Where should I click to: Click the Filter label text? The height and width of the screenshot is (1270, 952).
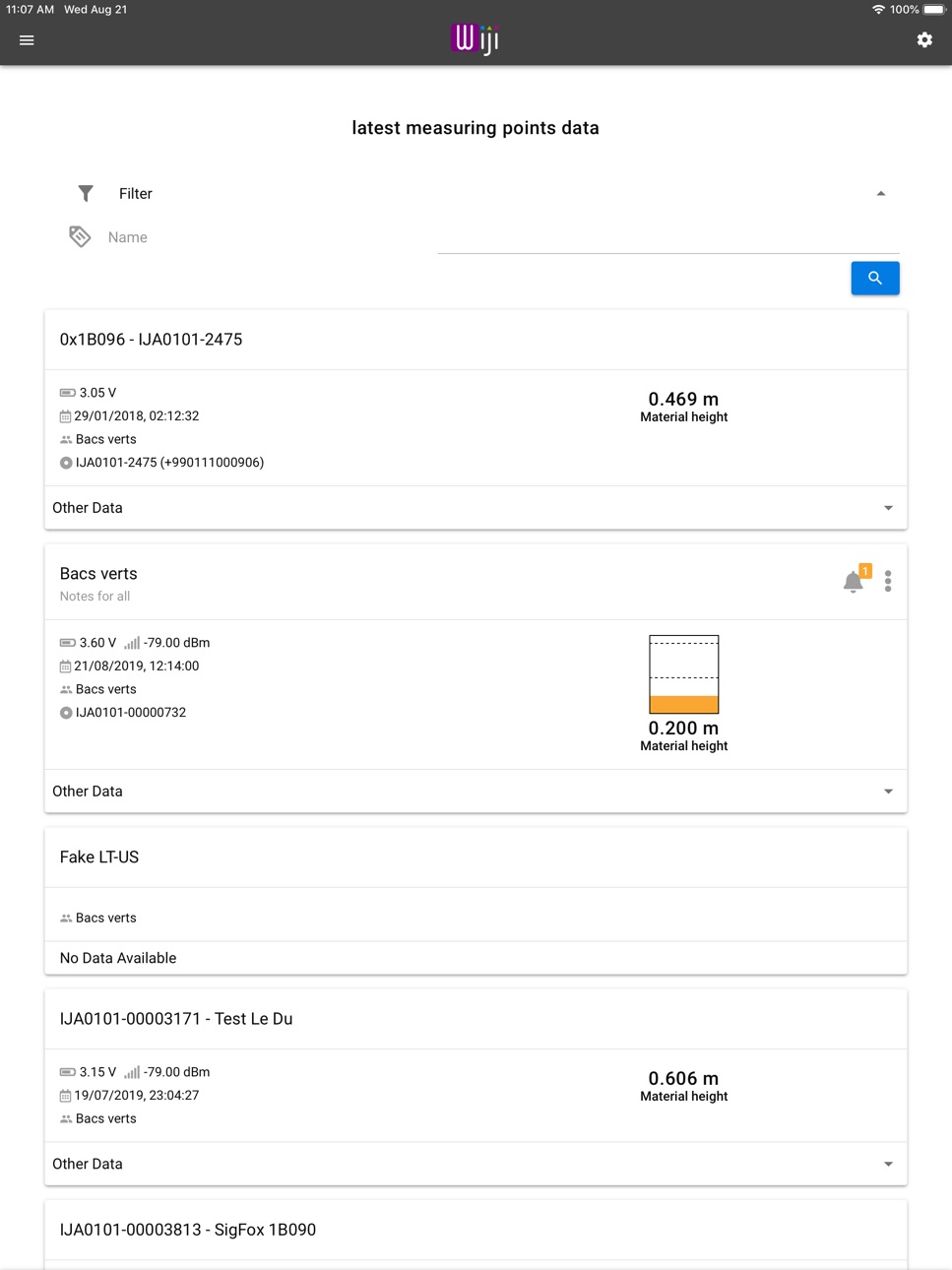136,194
